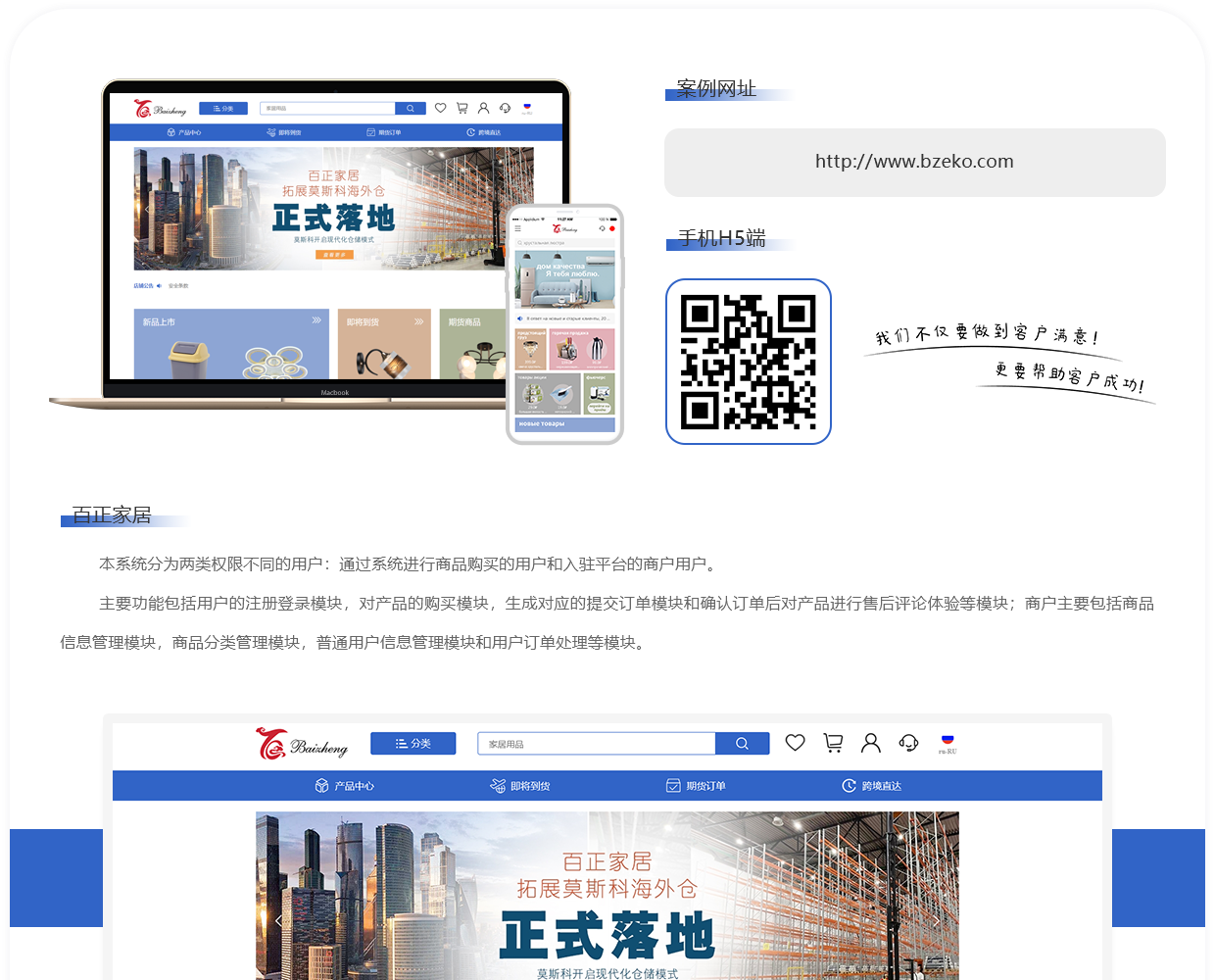Click the 案例网址 heading

[716, 89]
